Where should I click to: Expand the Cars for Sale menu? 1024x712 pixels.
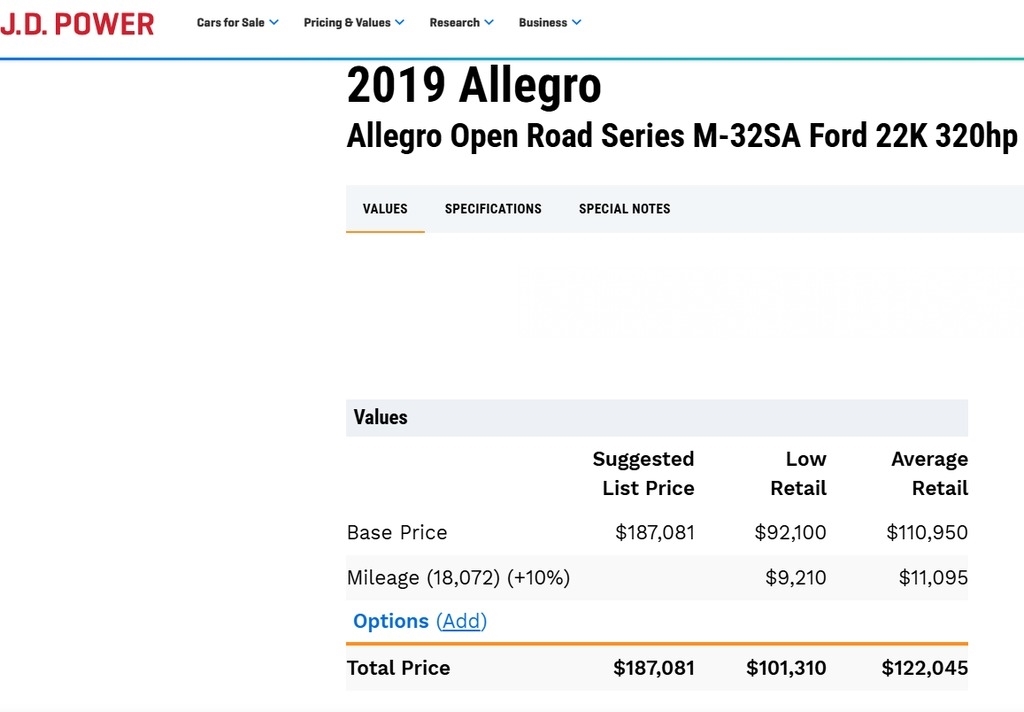tap(237, 23)
